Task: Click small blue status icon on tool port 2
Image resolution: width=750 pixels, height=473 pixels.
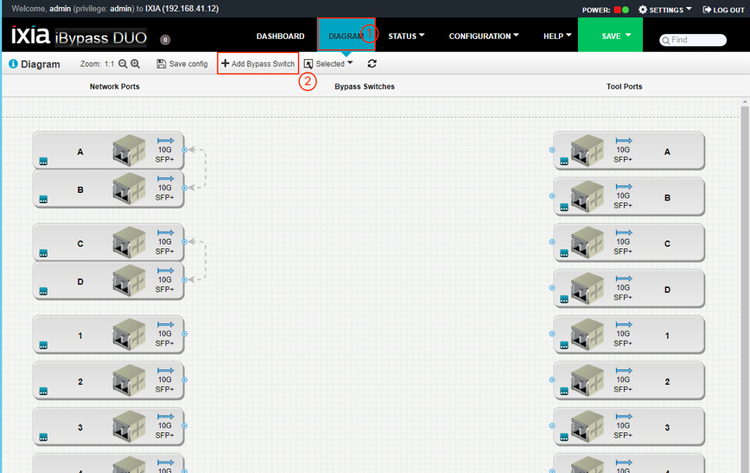Action: 564,391
